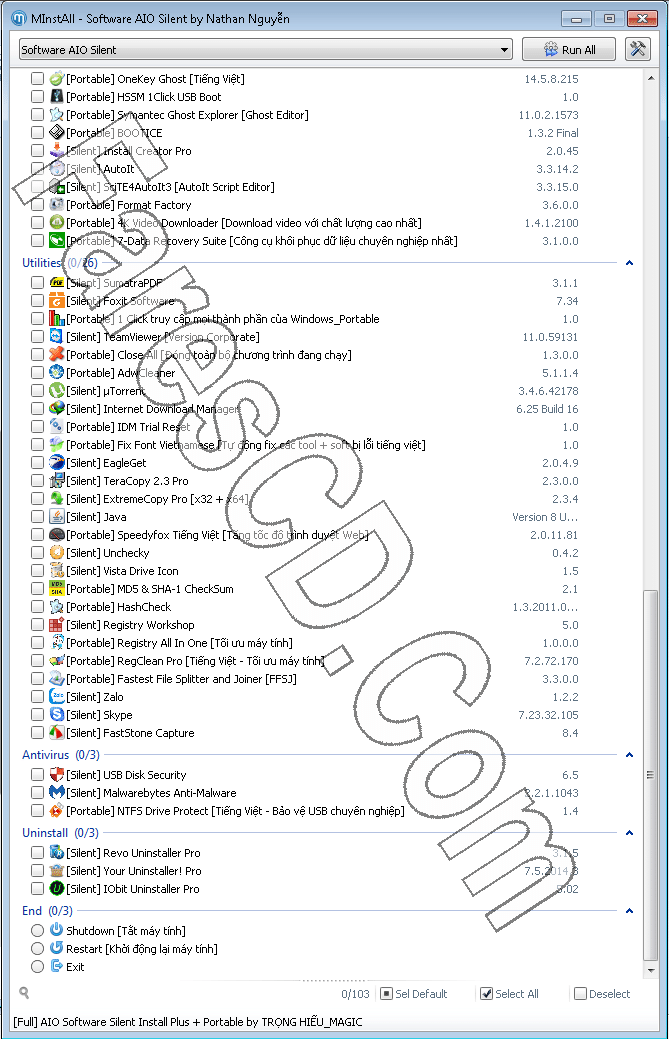Select the MD5 & SHA-1 CheckSum row
Screen dimensions: 669x1039
coord(305,589)
